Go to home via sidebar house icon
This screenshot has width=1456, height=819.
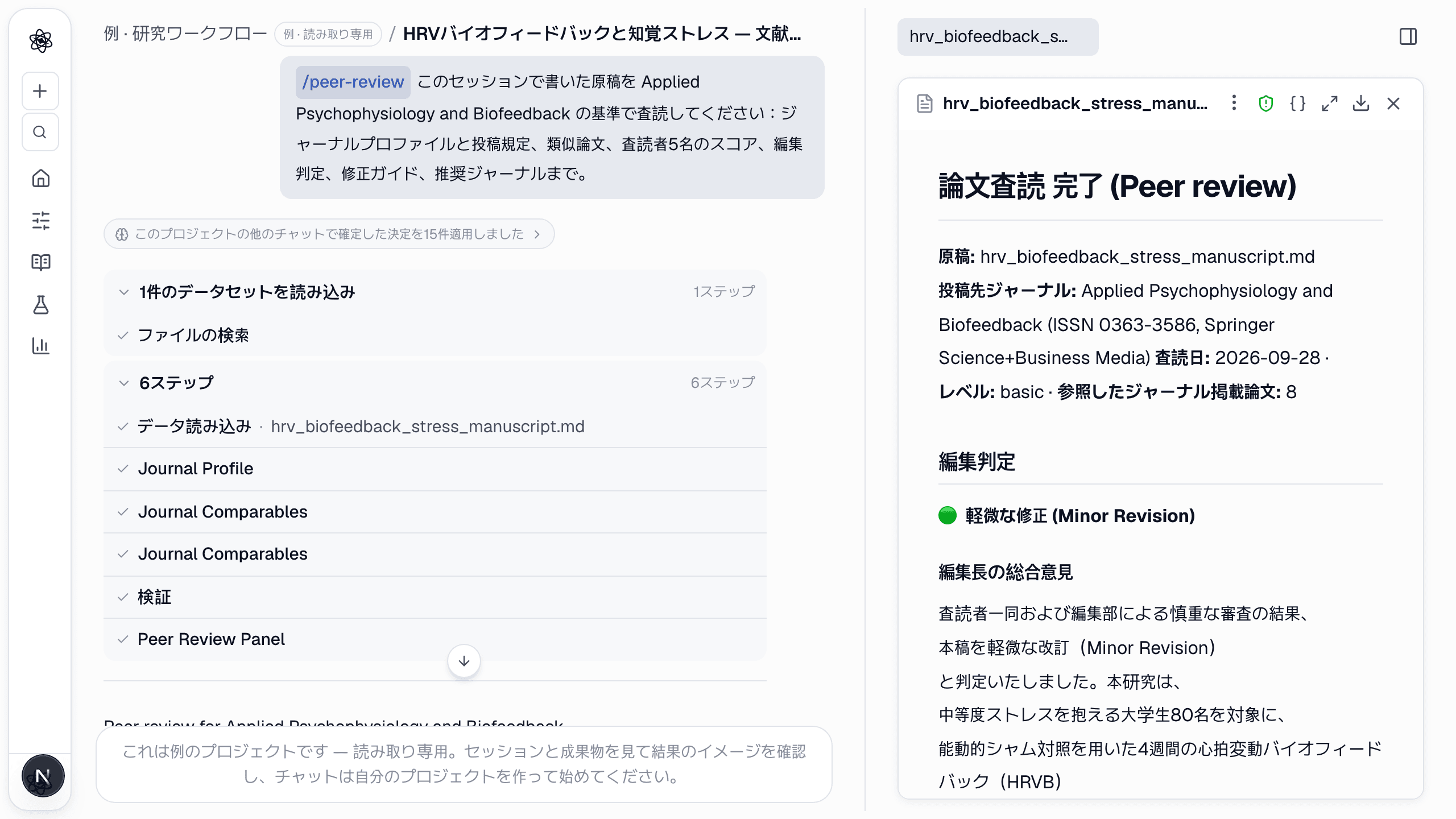pos(40,179)
